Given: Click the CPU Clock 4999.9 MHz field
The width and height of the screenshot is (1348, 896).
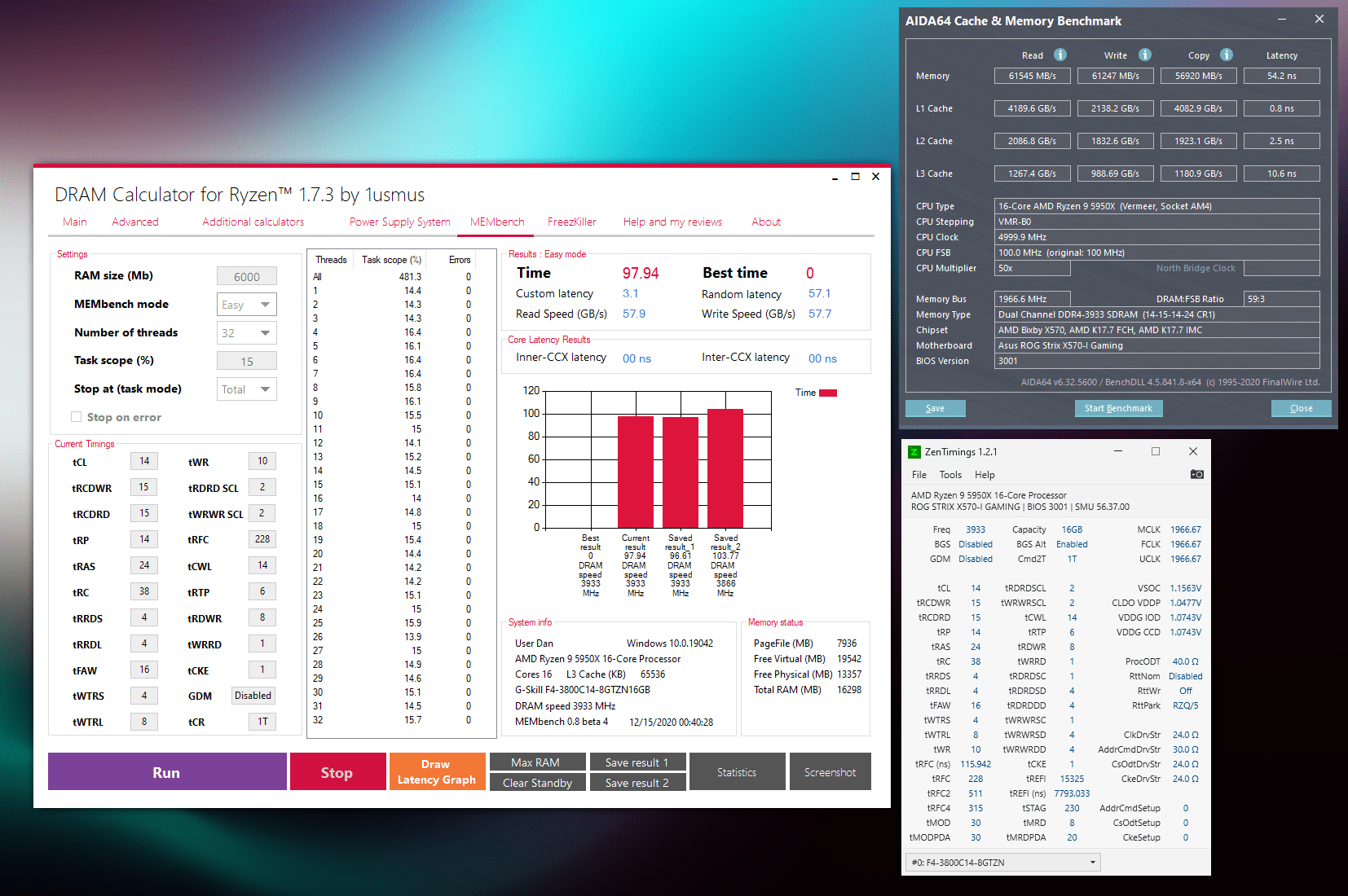Looking at the screenshot, I should (1157, 237).
